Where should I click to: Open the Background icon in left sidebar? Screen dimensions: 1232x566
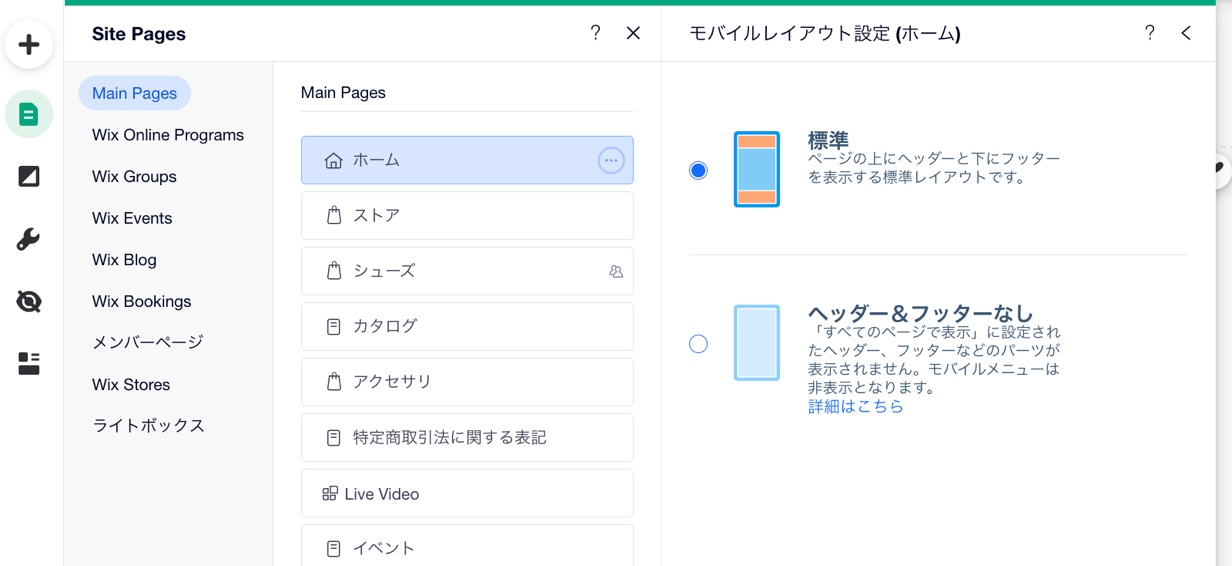[29, 177]
